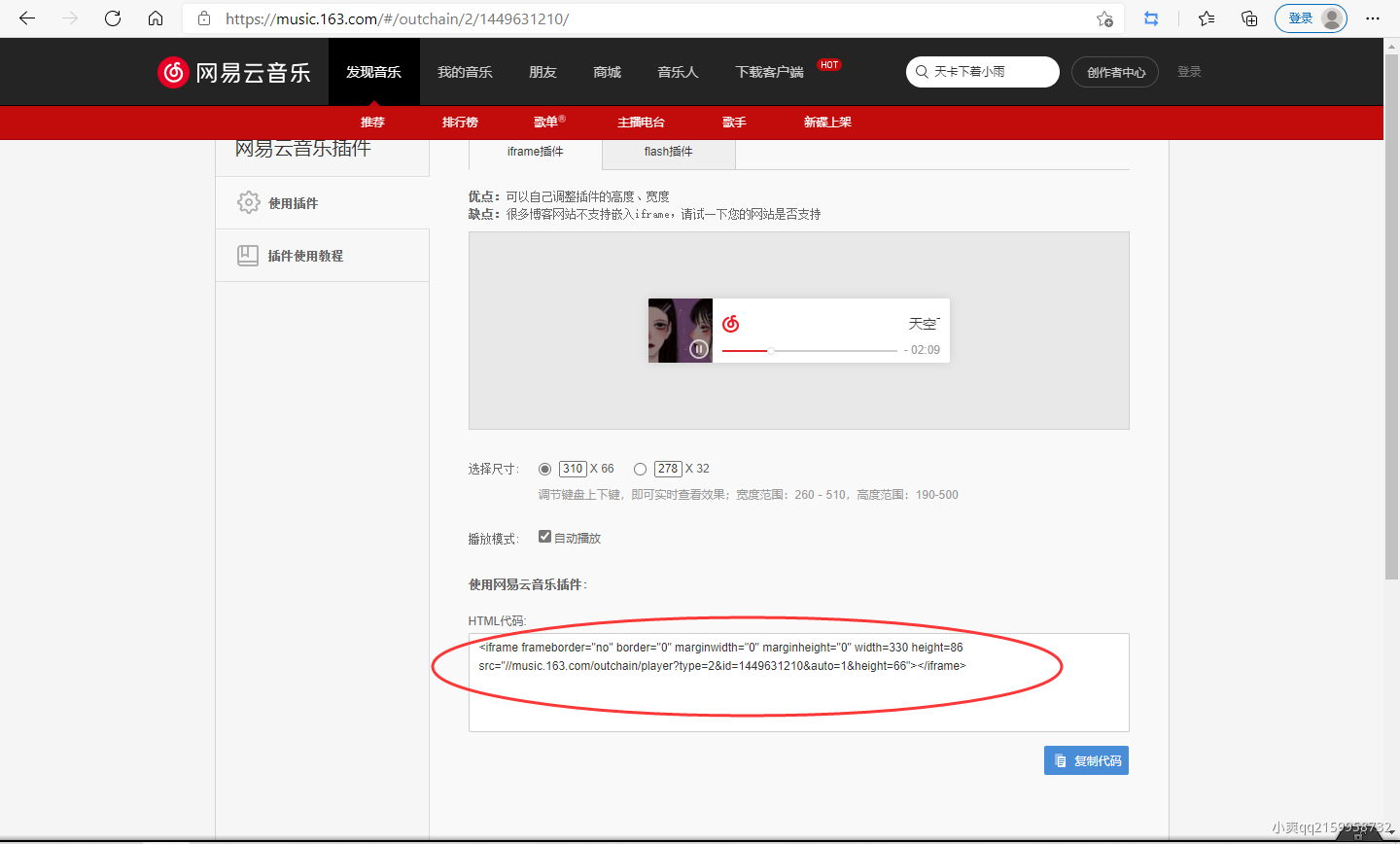
Task: Click the 创作者中心 button
Action: (1115, 72)
